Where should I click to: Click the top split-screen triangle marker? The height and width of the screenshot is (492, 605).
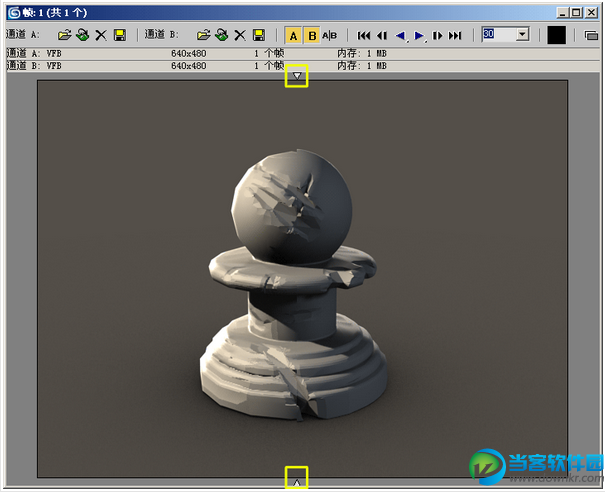tap(297, 76)
